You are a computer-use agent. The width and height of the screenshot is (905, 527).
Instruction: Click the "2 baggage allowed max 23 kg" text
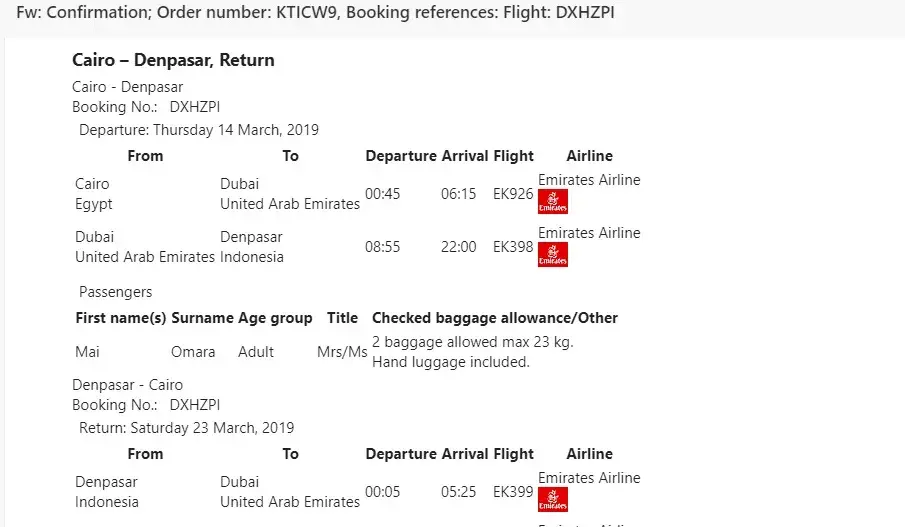(472, 342)
